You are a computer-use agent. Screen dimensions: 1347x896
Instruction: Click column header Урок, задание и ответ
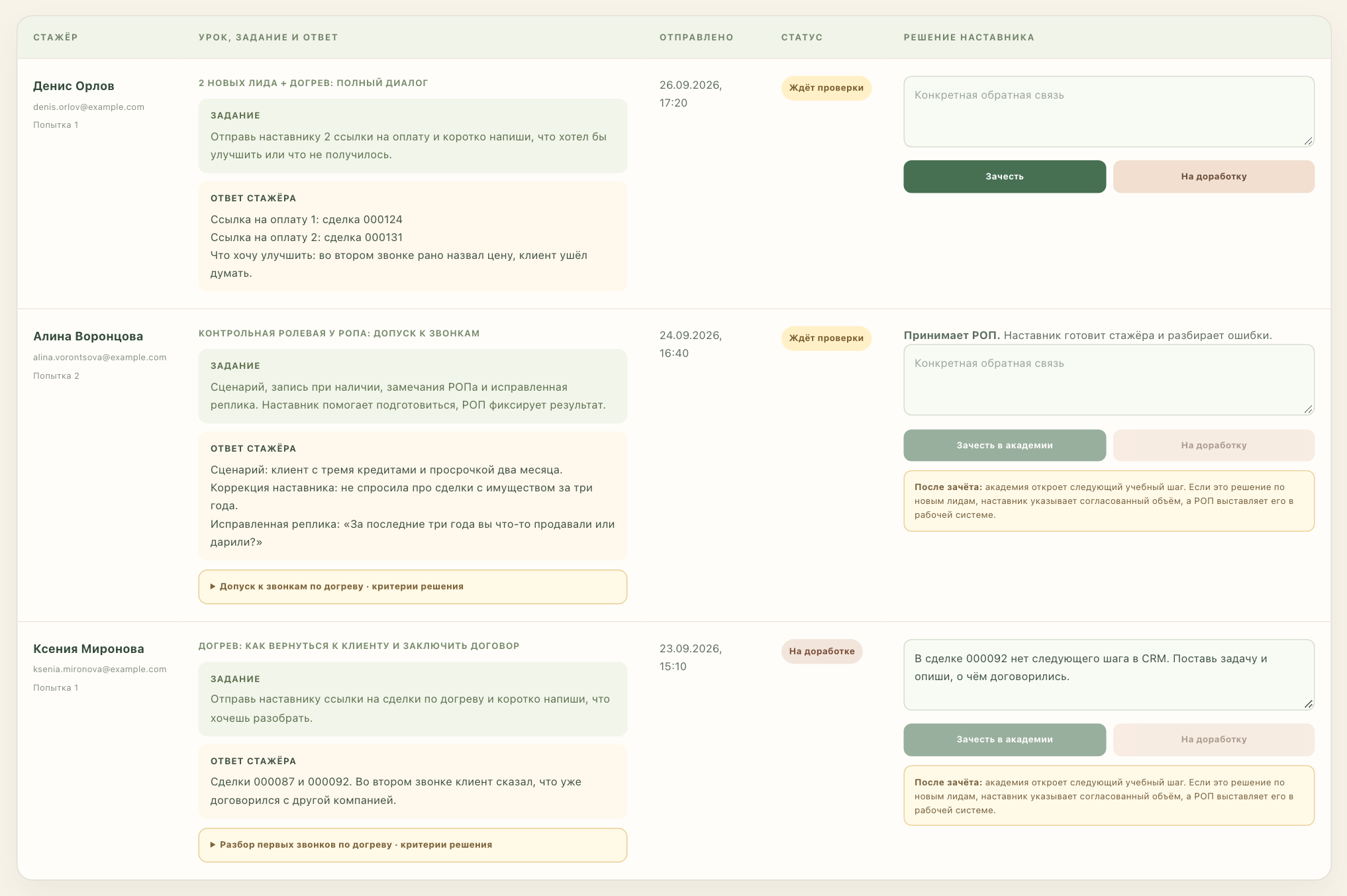tap(268, 37)
